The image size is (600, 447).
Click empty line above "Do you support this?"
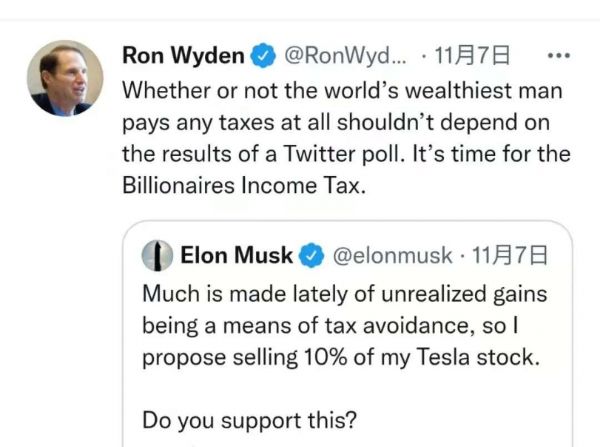[x=340, y=388]
